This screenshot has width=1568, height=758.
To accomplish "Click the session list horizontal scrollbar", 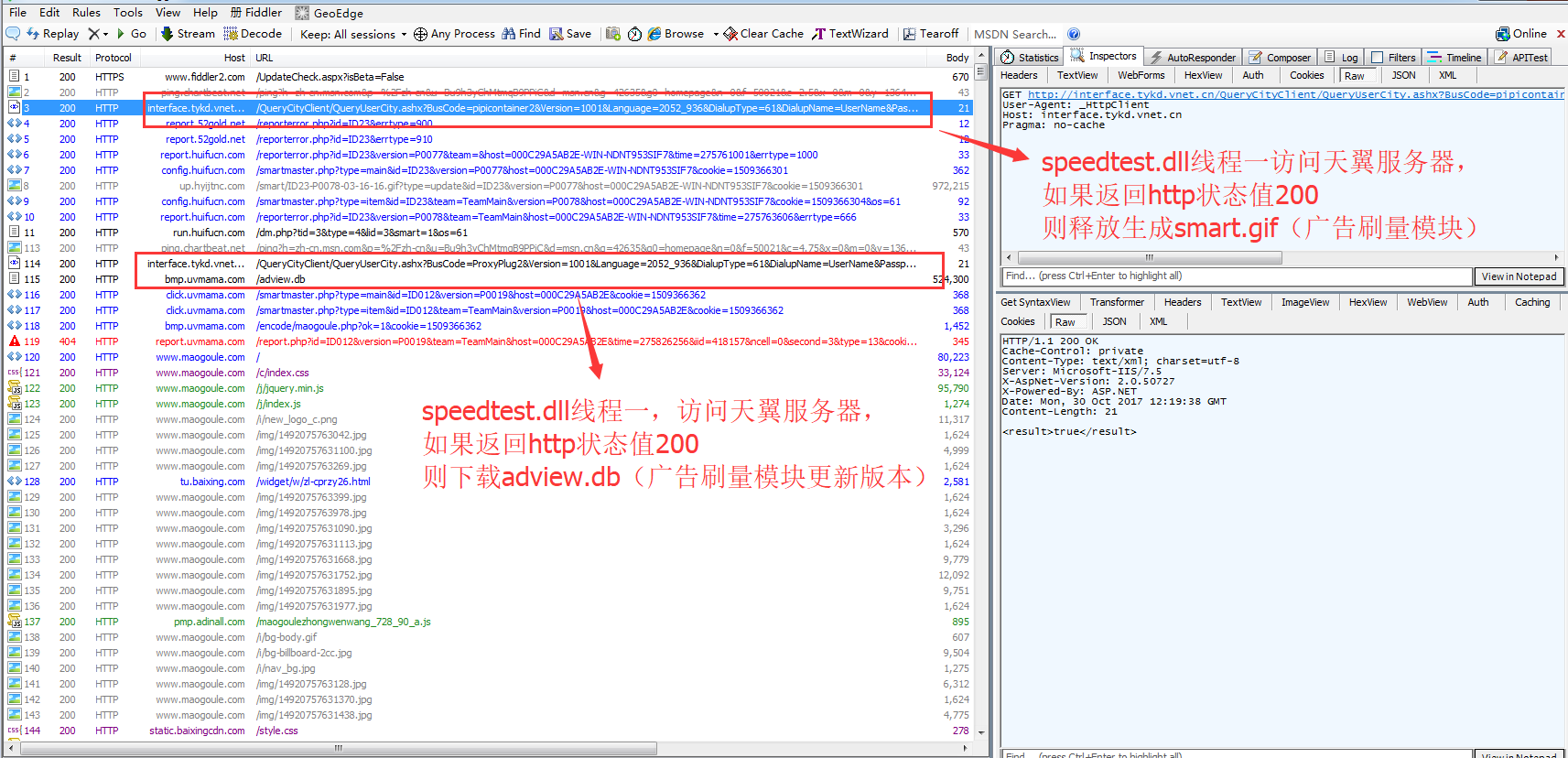I will coord(339,748).
